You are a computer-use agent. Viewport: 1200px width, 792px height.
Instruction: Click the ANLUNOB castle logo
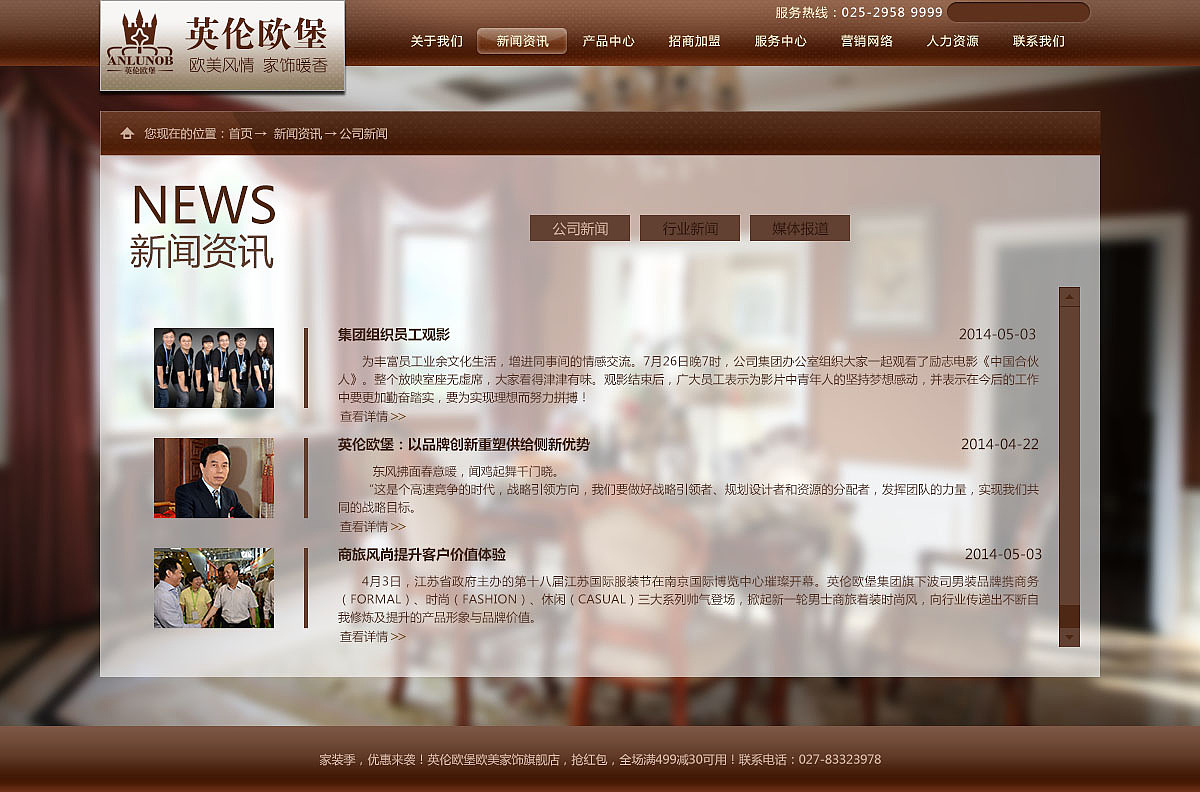tap(139, 43)
